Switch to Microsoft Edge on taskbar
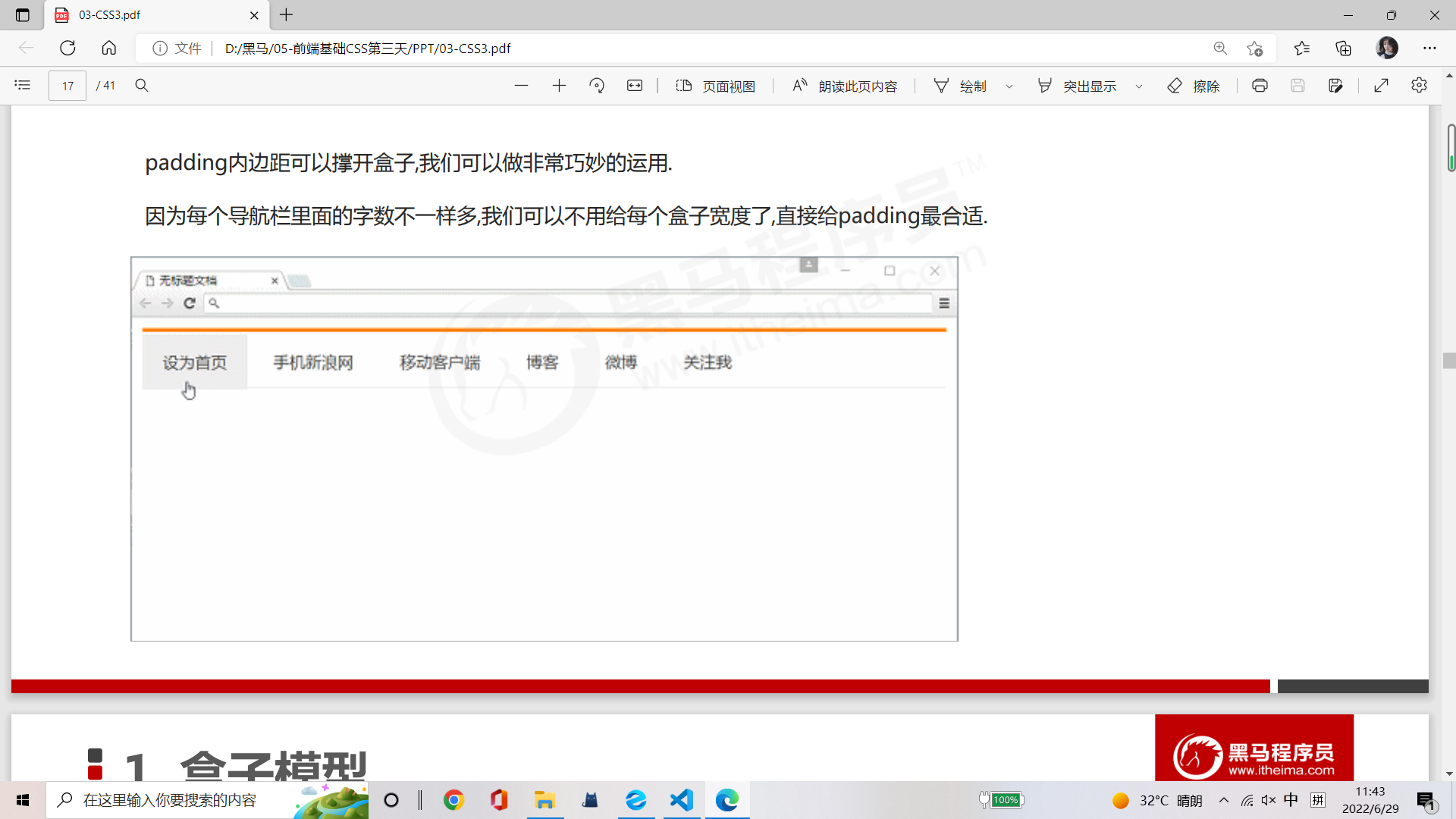Image resolution: width=1456 pixels, height=819 pixels. [x=726, y=800]
